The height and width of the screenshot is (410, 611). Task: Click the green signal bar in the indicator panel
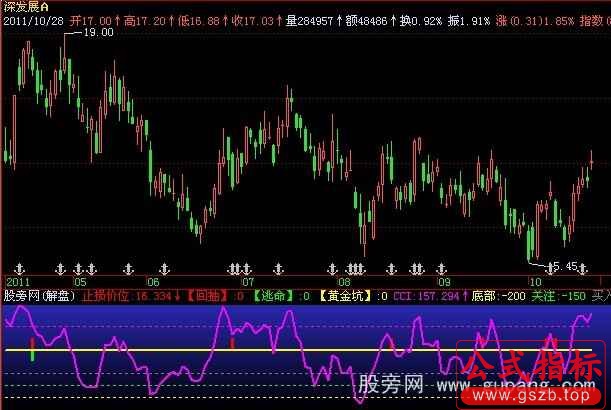(33, 350)
